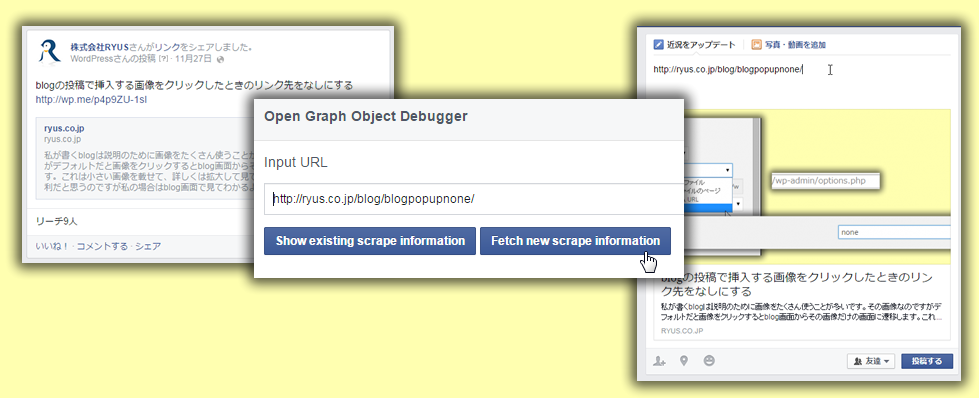Click the photo icon beside 写真・動画を追加
This screenshot has width=979, height=398.
click(756, 45)
